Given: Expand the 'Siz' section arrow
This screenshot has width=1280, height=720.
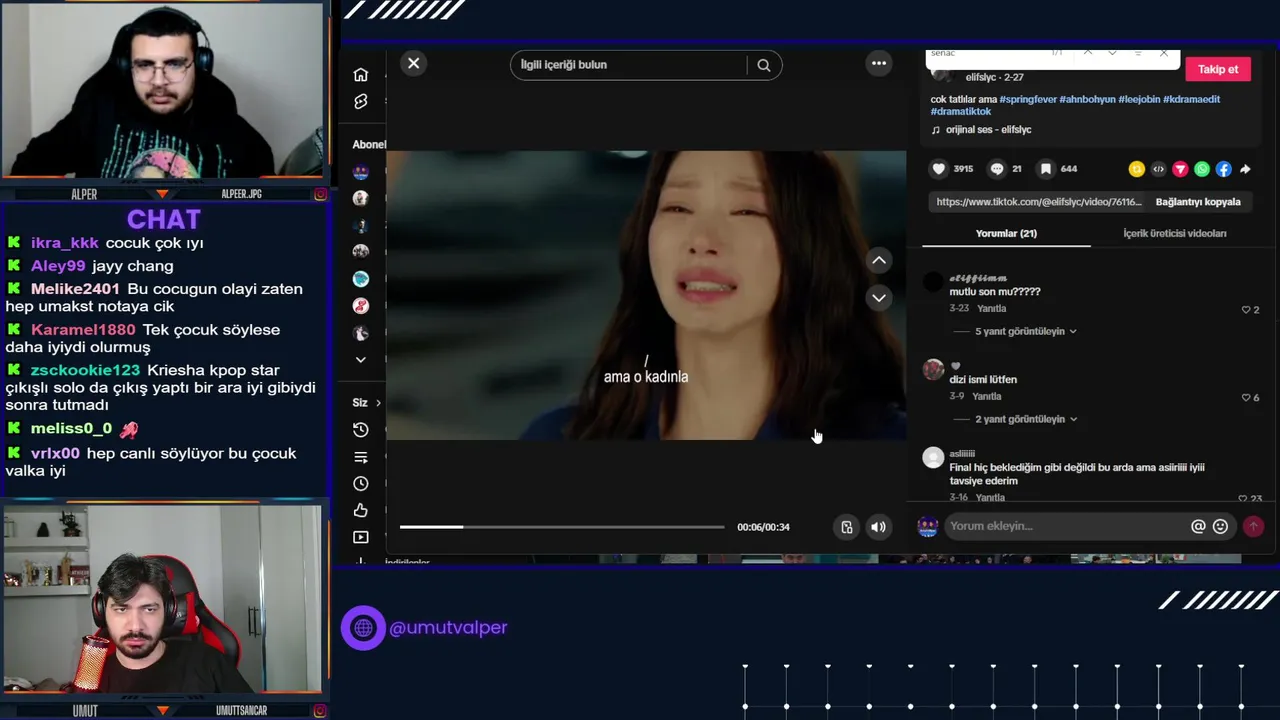Looking at the screenshot, I should pyautogui.click(x=378, y=403).
